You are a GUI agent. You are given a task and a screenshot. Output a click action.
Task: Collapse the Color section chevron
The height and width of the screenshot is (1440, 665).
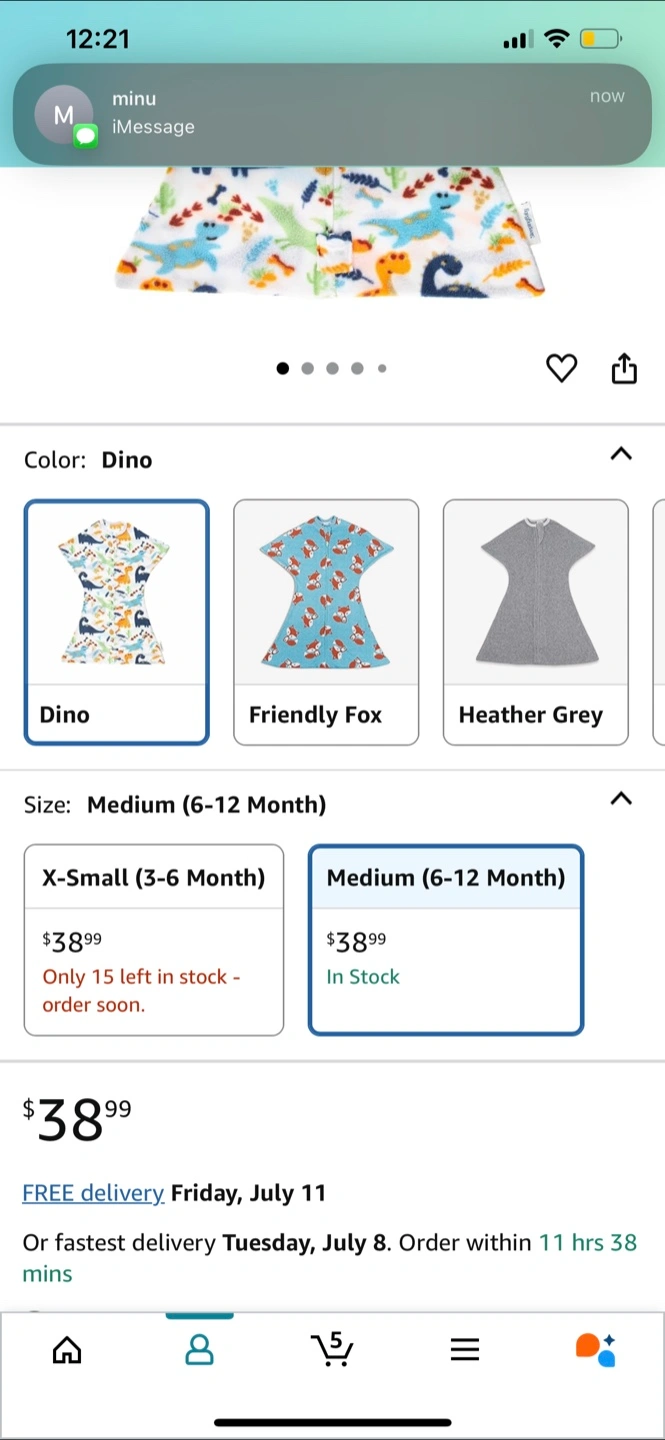[x=621, y=454]
